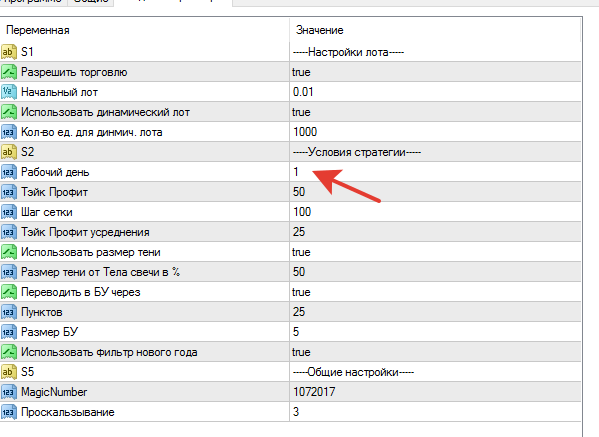
Task: Click the bool icon for Использовать динамический лот
Action: pos(9,112)
